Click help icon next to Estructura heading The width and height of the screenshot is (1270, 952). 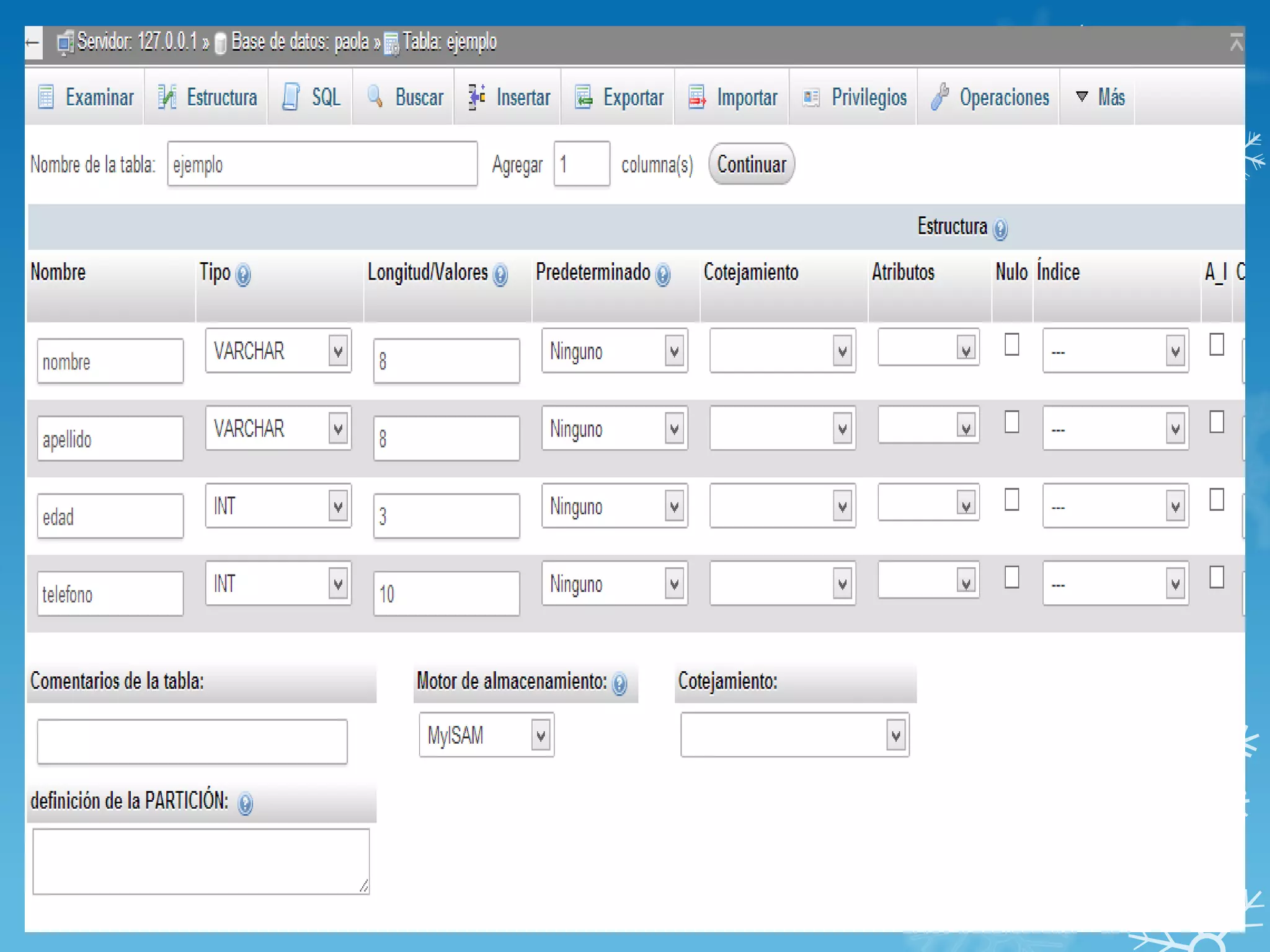(x=1000, y=229)
